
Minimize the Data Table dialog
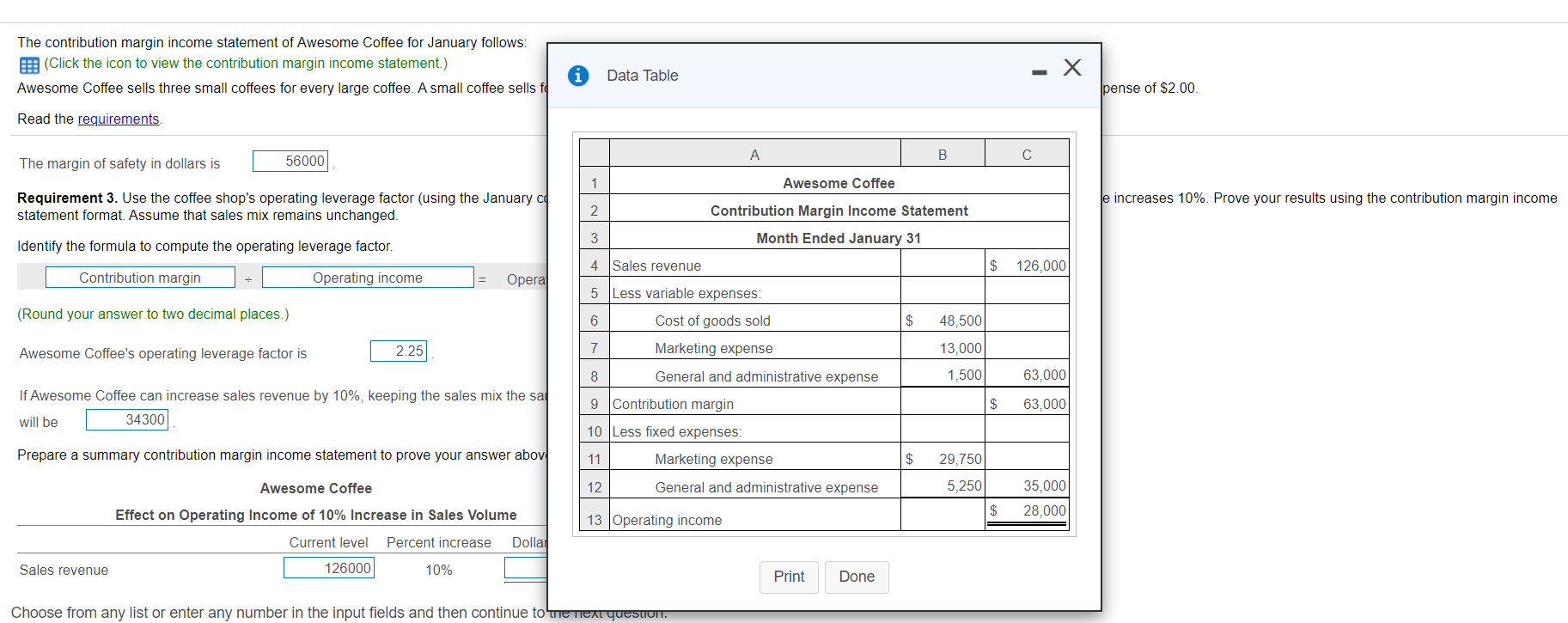click(x=1040, y=72)
